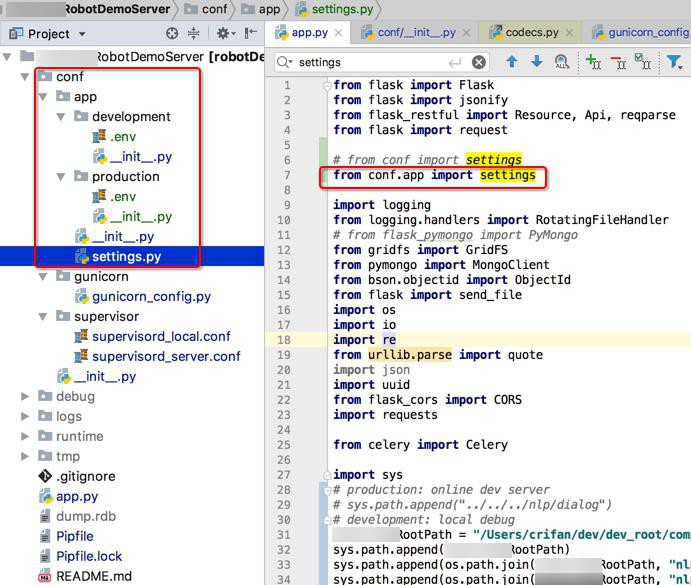Expand the debug folder
Viewport: 691px width, 585px height.
coord(26,397)
